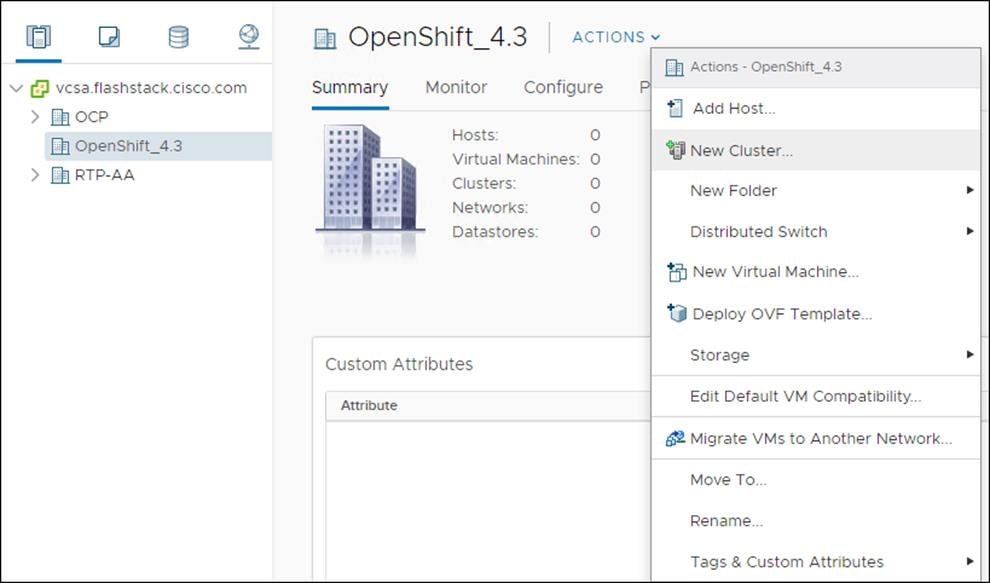Choose New Virtual Machine... menu entry
The width and height of the screenshot is (990, 583).
click(x=816, y=272)
